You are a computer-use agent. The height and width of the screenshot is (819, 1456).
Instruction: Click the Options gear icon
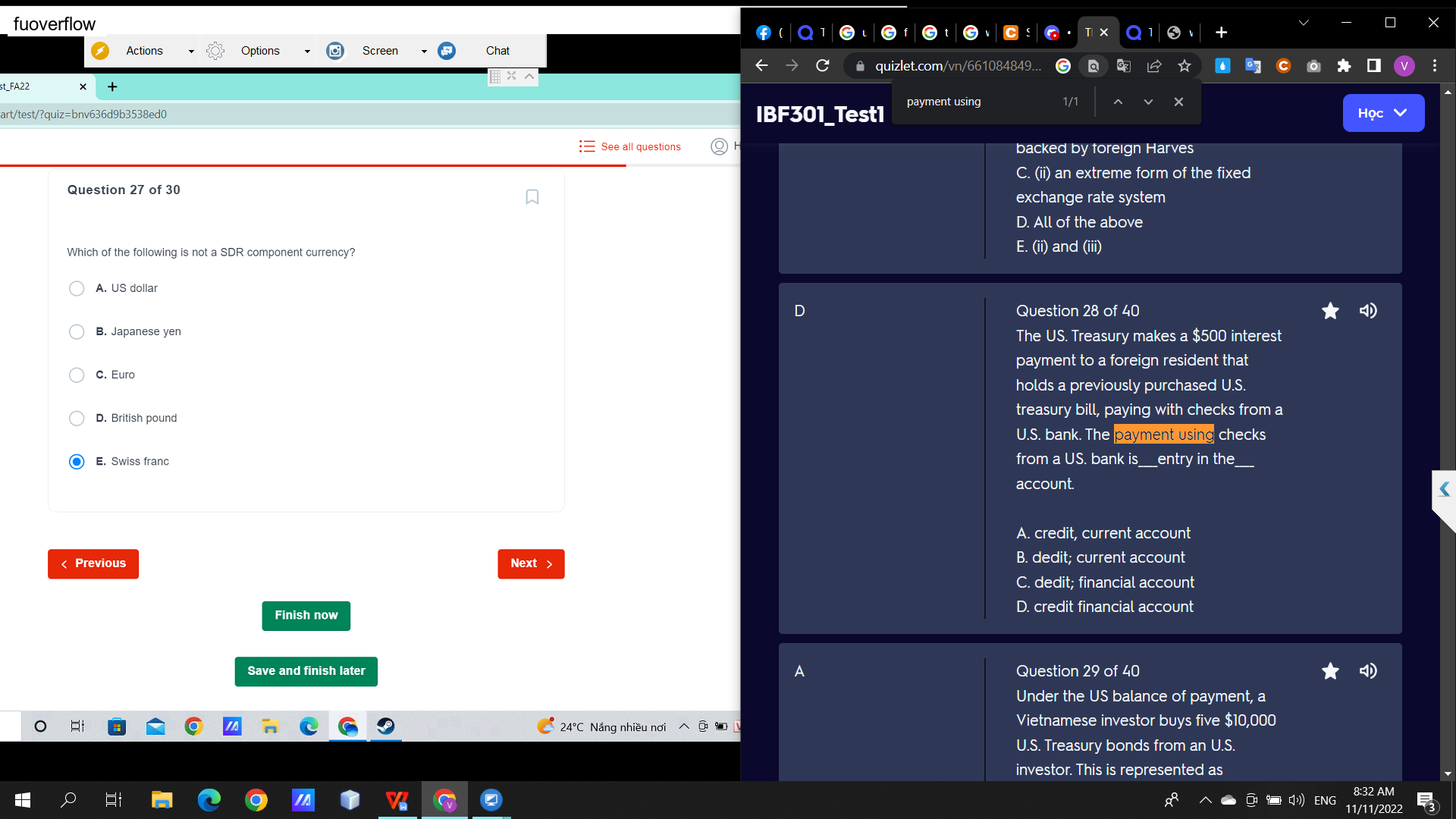click(x=215, y=51)
